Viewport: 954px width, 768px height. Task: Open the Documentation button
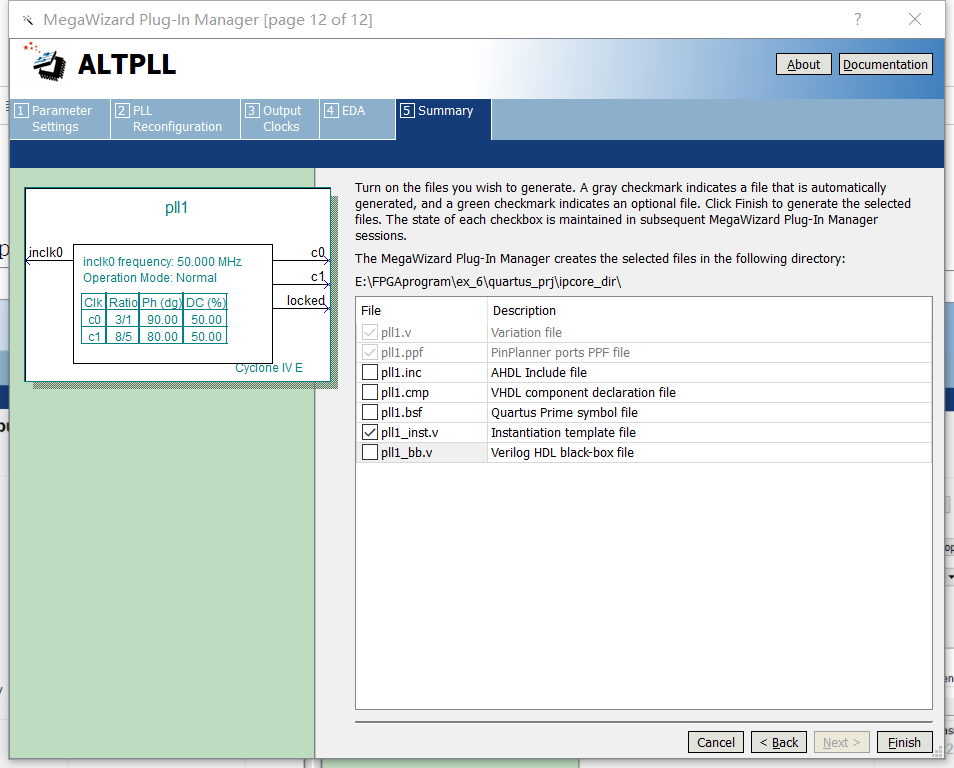tap(885, 65)
